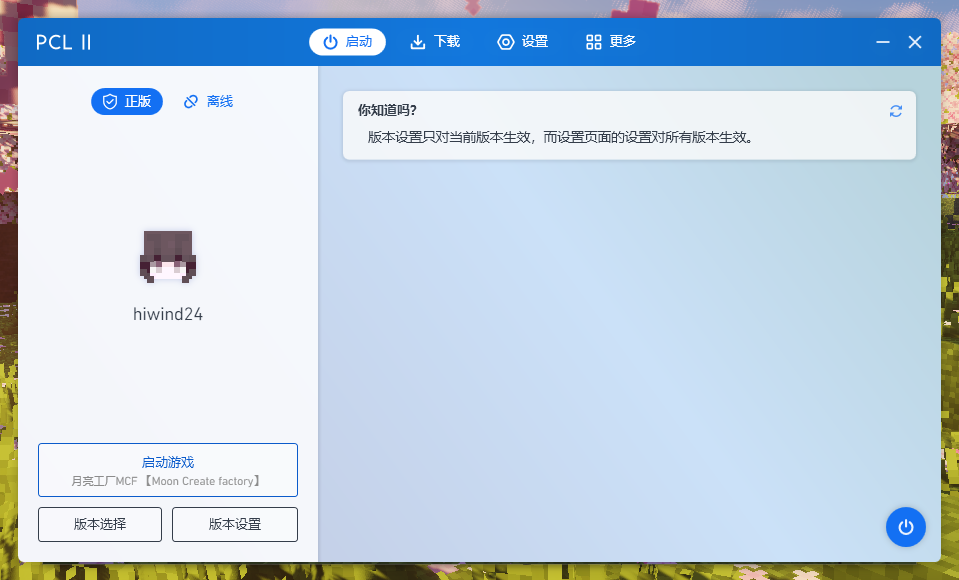Click the 你知道吗? card title
959x580 pixels.
coord(387,110)
